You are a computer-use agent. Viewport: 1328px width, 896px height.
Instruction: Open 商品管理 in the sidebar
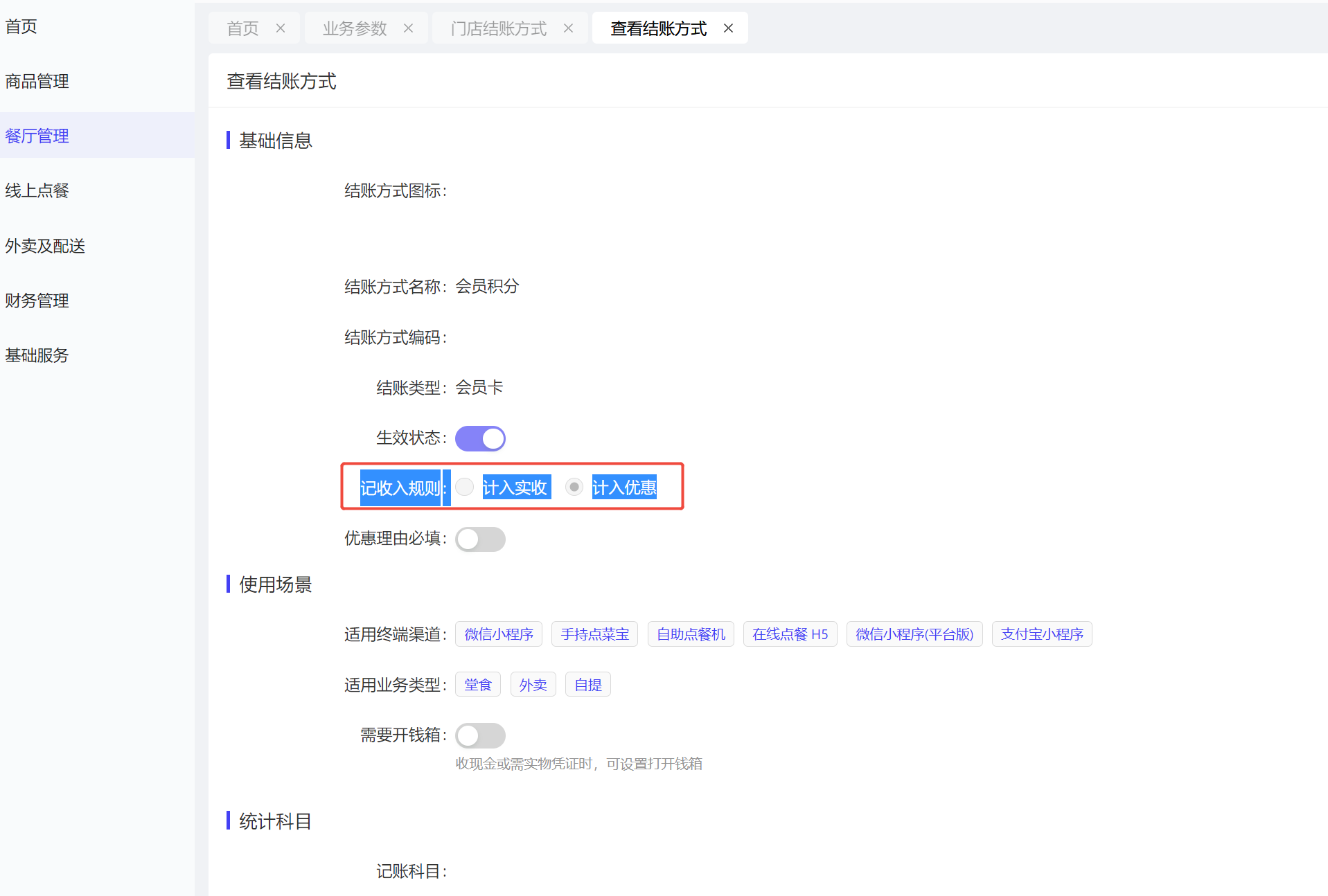37,81
